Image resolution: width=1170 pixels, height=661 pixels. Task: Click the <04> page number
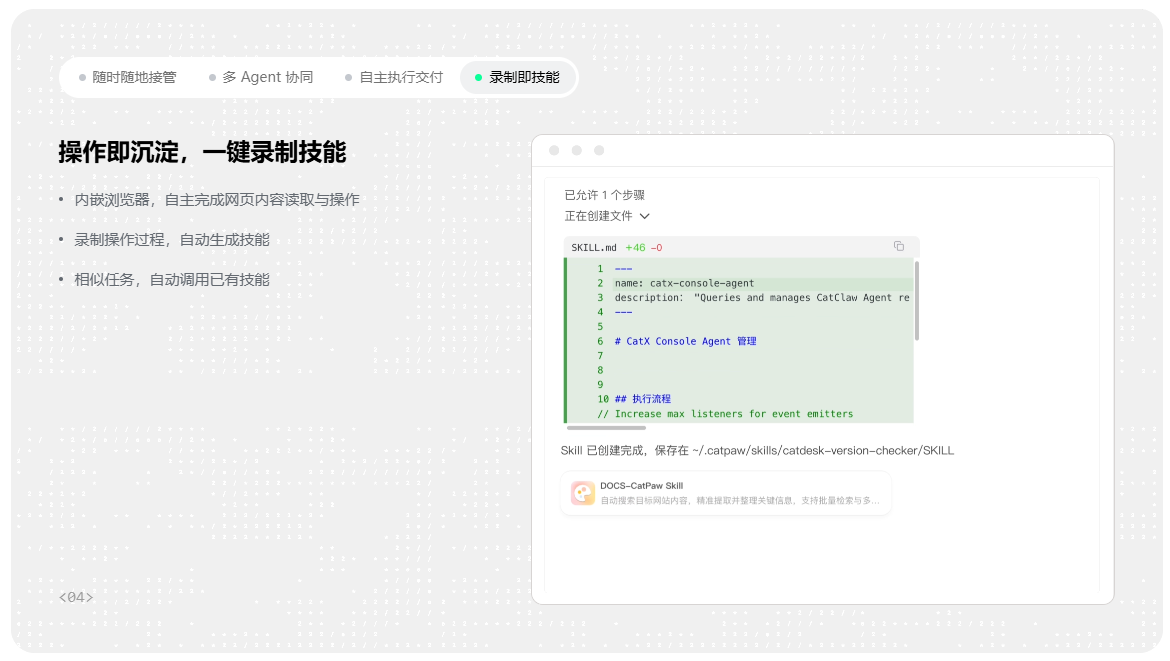coord(76,597)
